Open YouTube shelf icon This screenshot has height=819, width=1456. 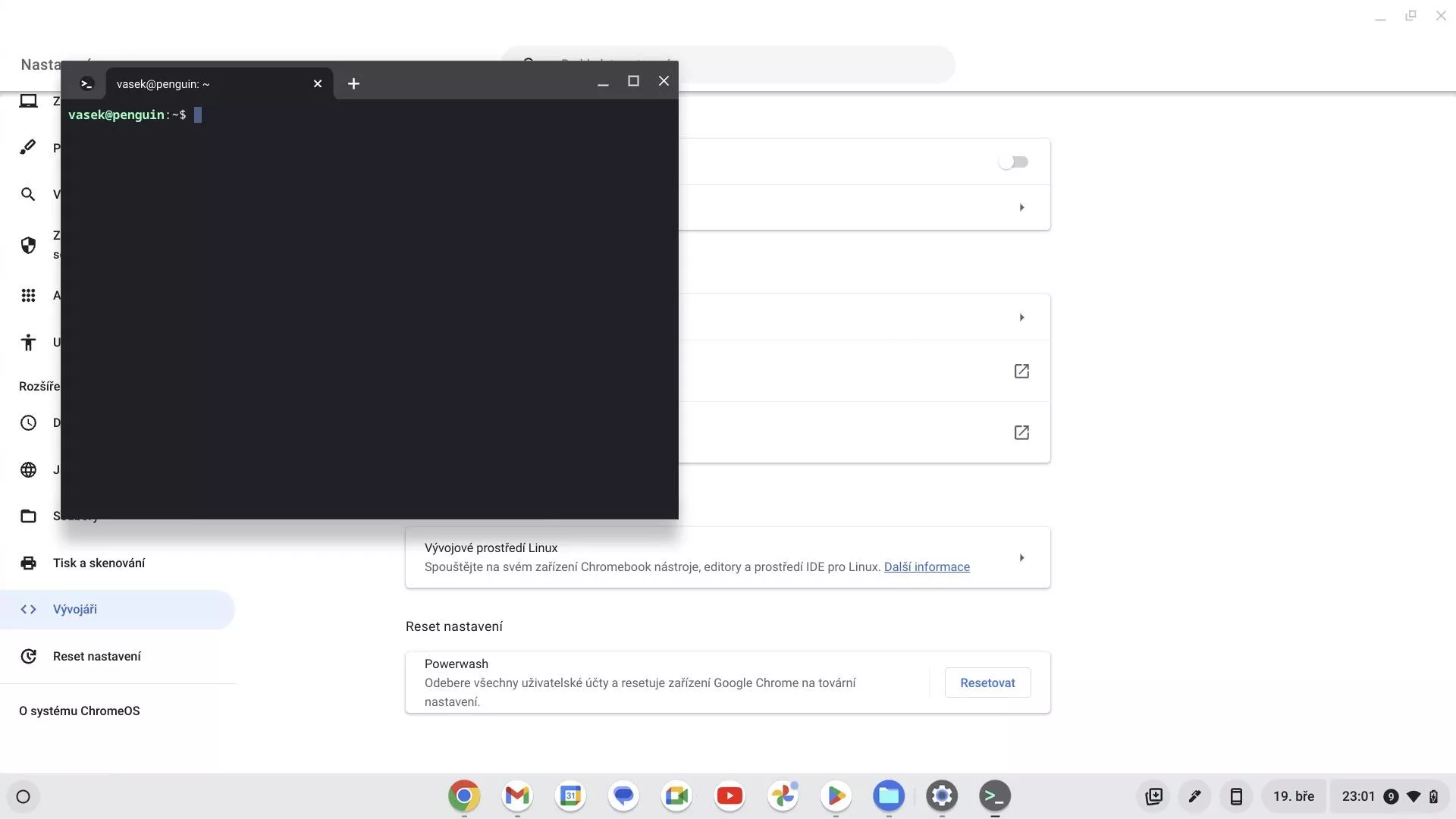point(730,796)
